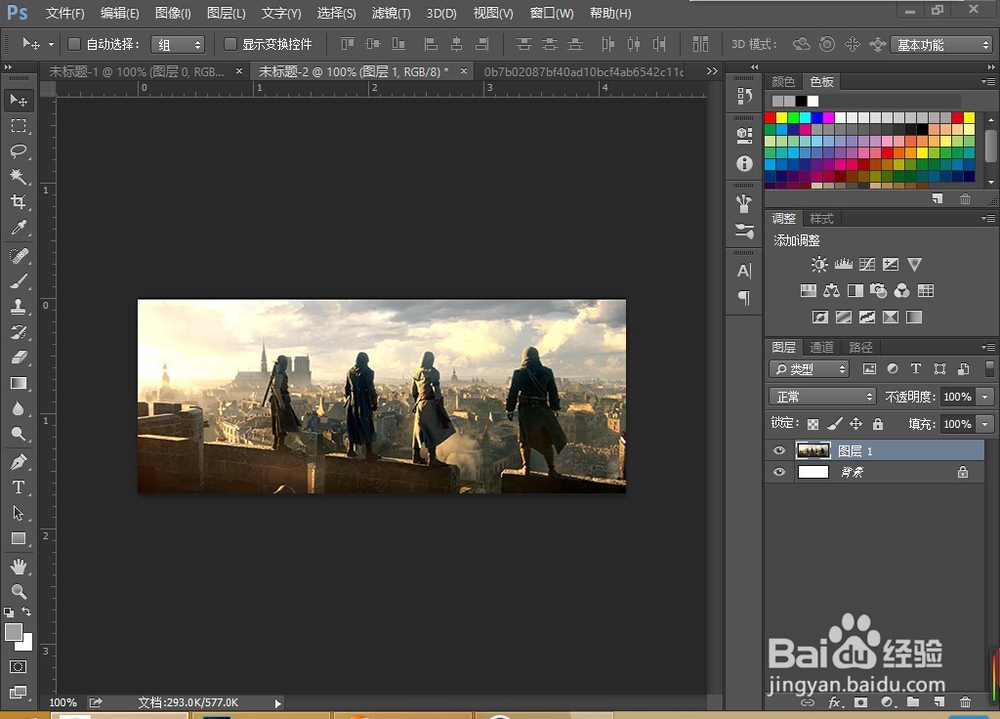1000x719 pixels.
Task: Select the Path Selection tool
Action: (x=18, y=513)
